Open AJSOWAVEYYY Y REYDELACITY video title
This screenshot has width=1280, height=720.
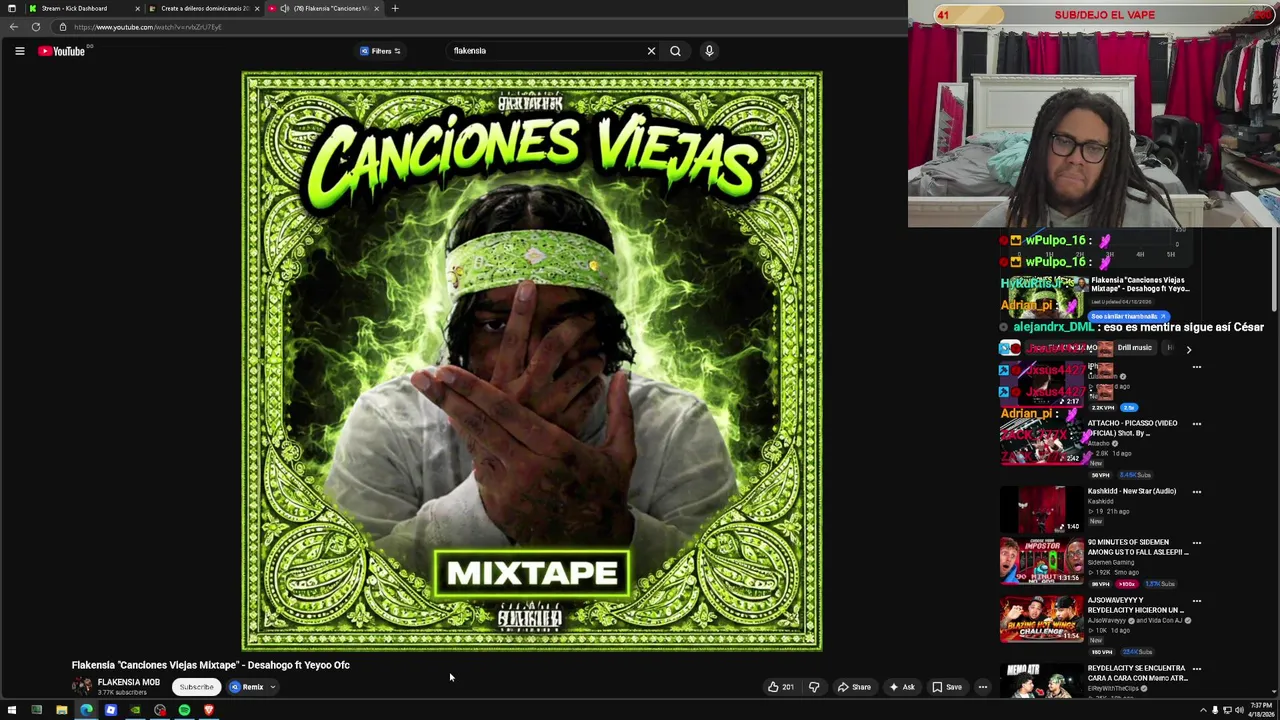pyautogui.click(x=1136, y=605)
